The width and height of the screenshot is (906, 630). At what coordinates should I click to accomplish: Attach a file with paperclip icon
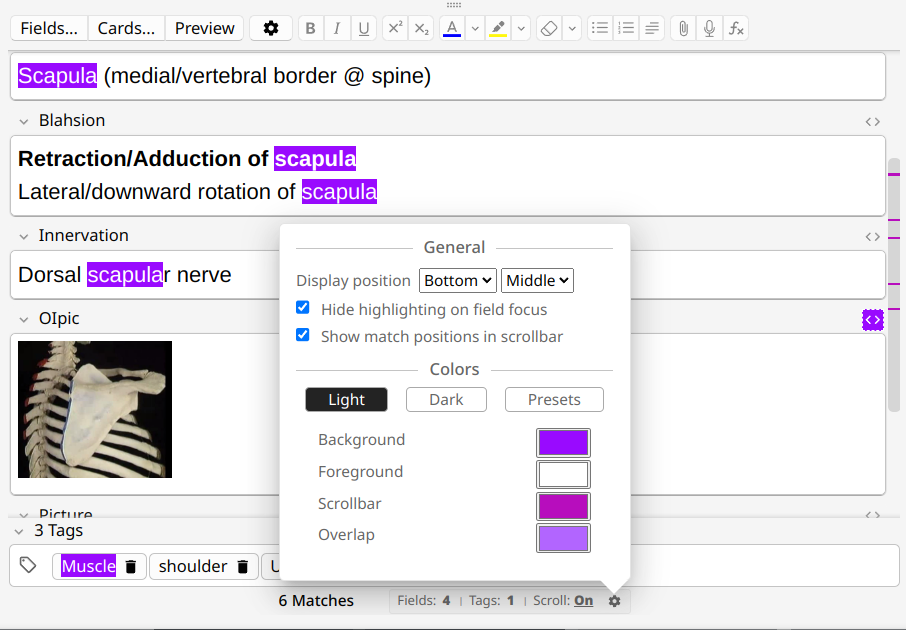(x=683, y=28)
